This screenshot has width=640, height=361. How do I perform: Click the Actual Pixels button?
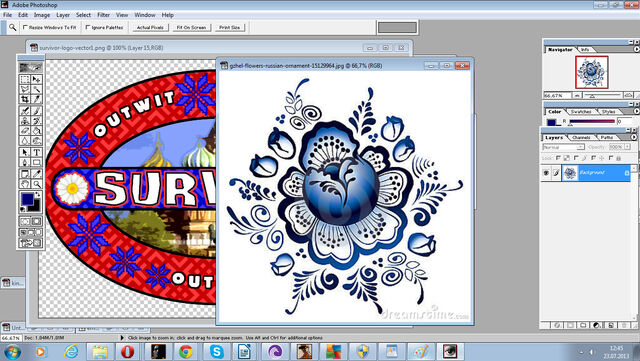(x=150, y=27)
